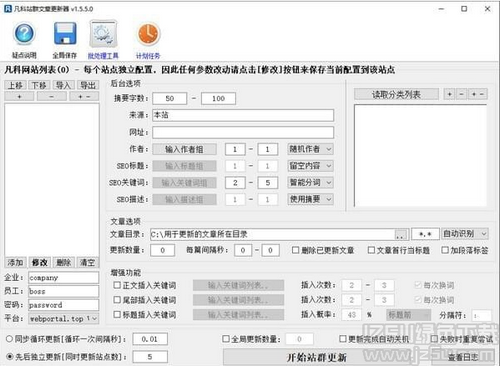
Task: Click the browse button beside 文章目录
Action: tap(401, 234)
